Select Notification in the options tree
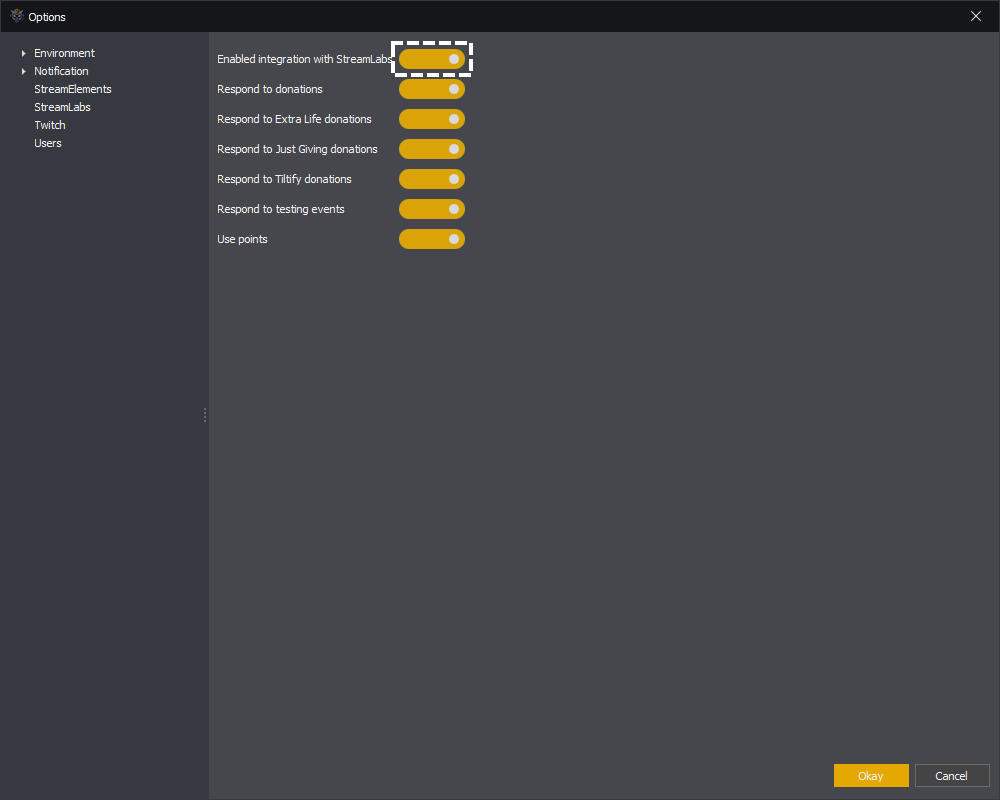 [61, 71]
